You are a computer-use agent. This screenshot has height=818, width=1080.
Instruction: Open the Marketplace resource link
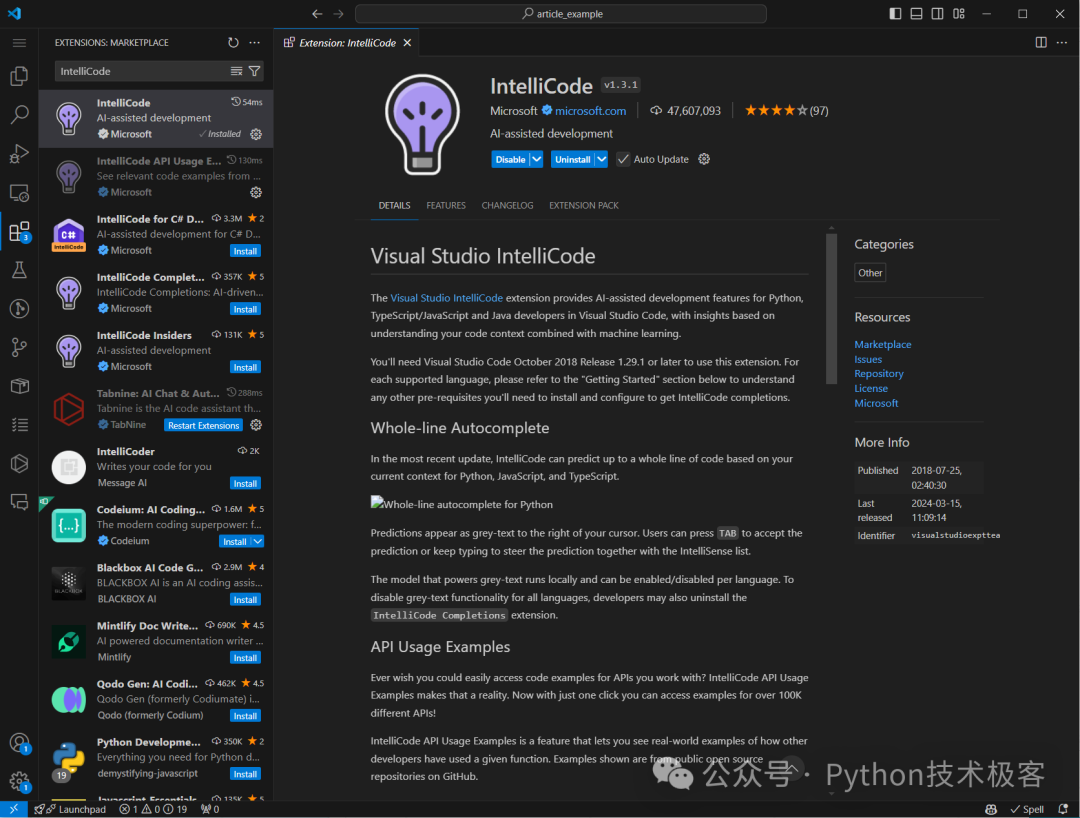coord(882,344)
